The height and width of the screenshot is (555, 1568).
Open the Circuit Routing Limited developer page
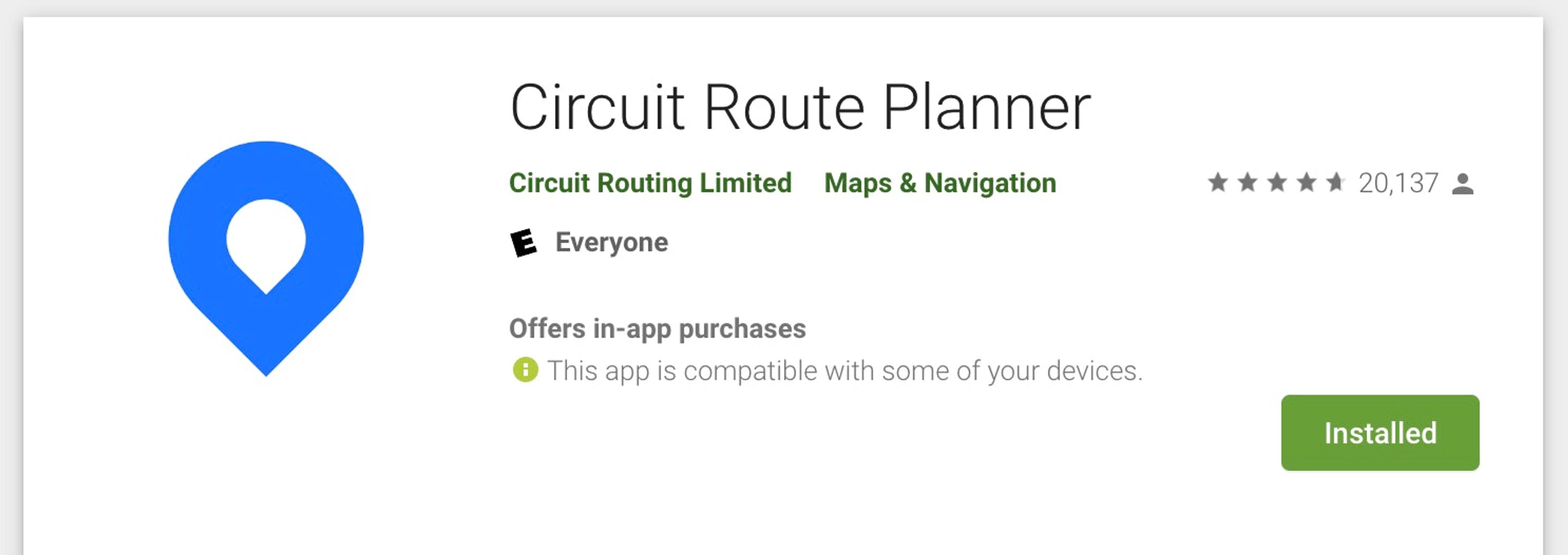[x=650, y=183]
